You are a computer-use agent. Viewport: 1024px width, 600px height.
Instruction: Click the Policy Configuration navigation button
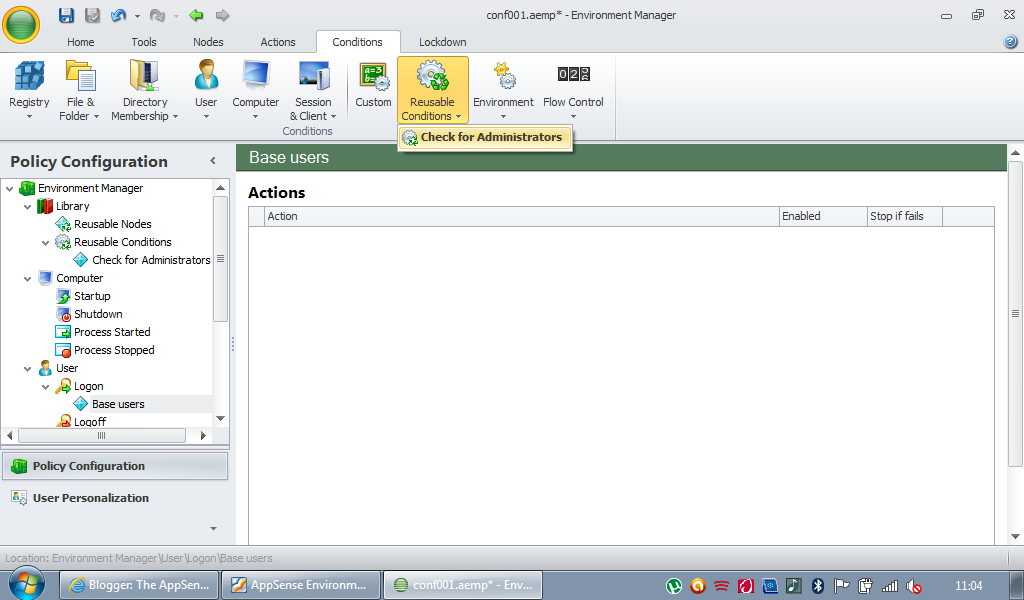[88, 466]
